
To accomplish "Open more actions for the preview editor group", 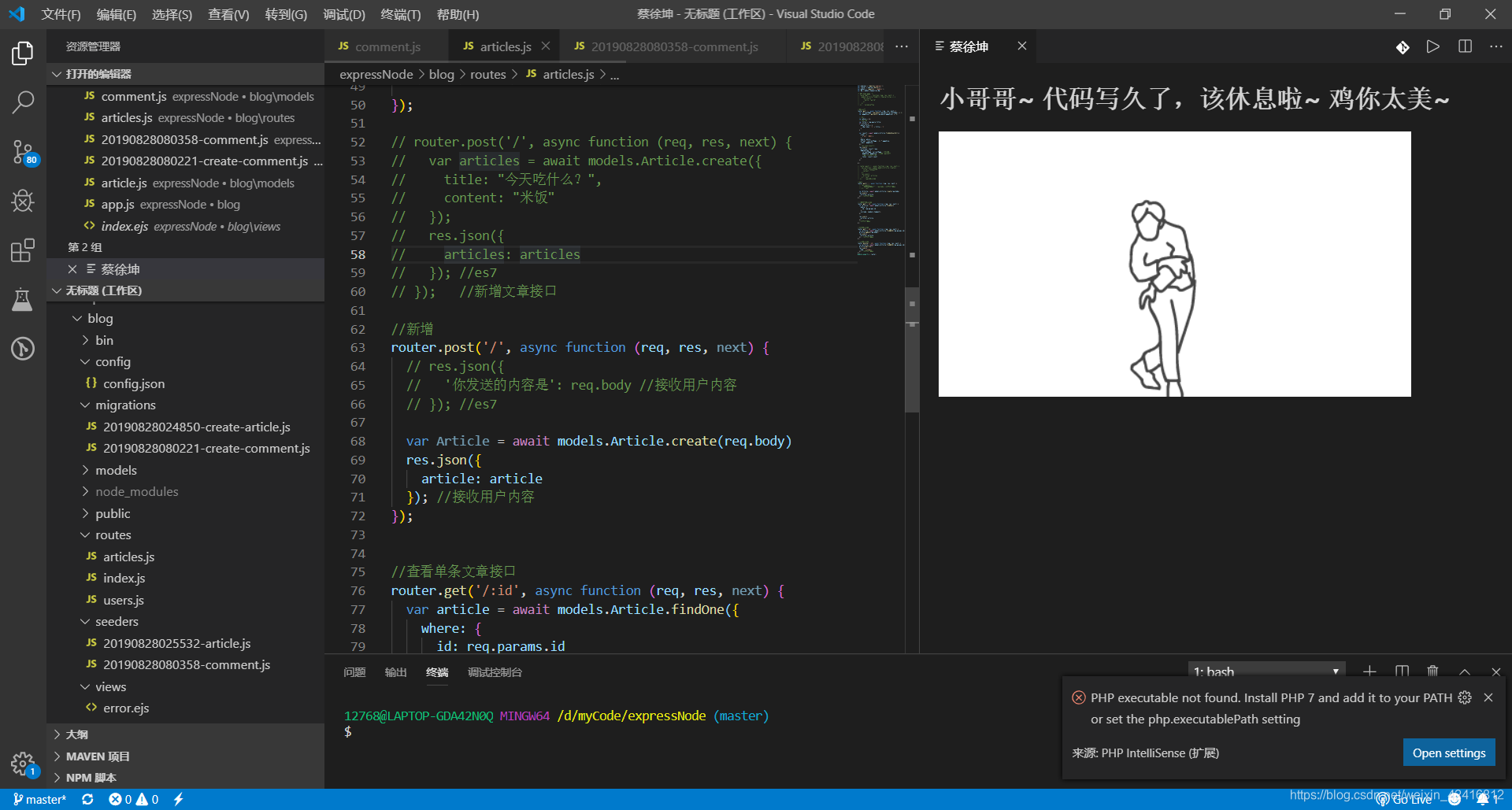I will pyautogui.click(x=1496, y=46).
